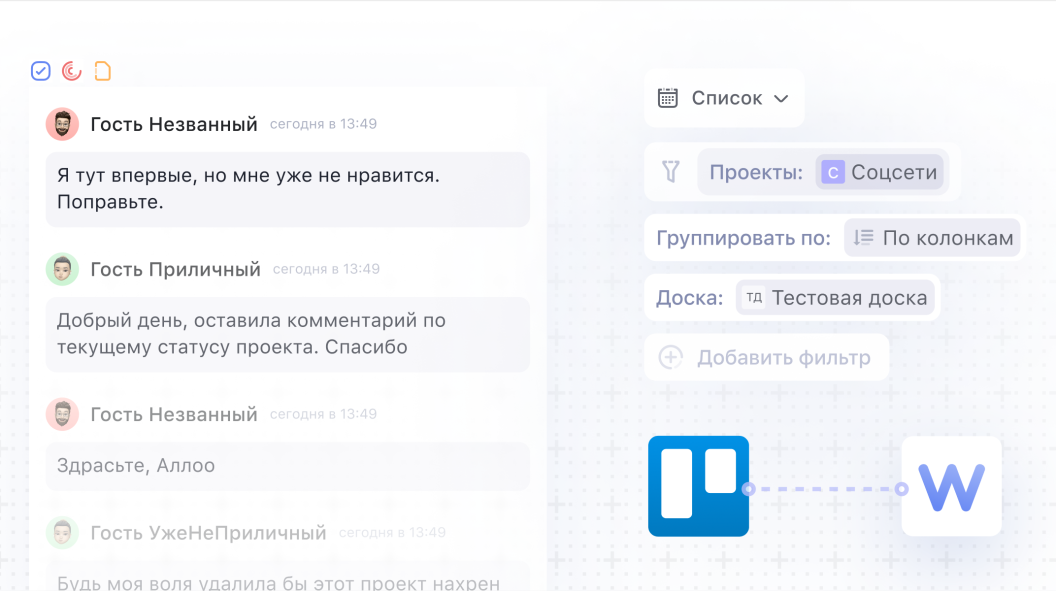Click the plus icon in Добавить фильтр

point(670,357)
